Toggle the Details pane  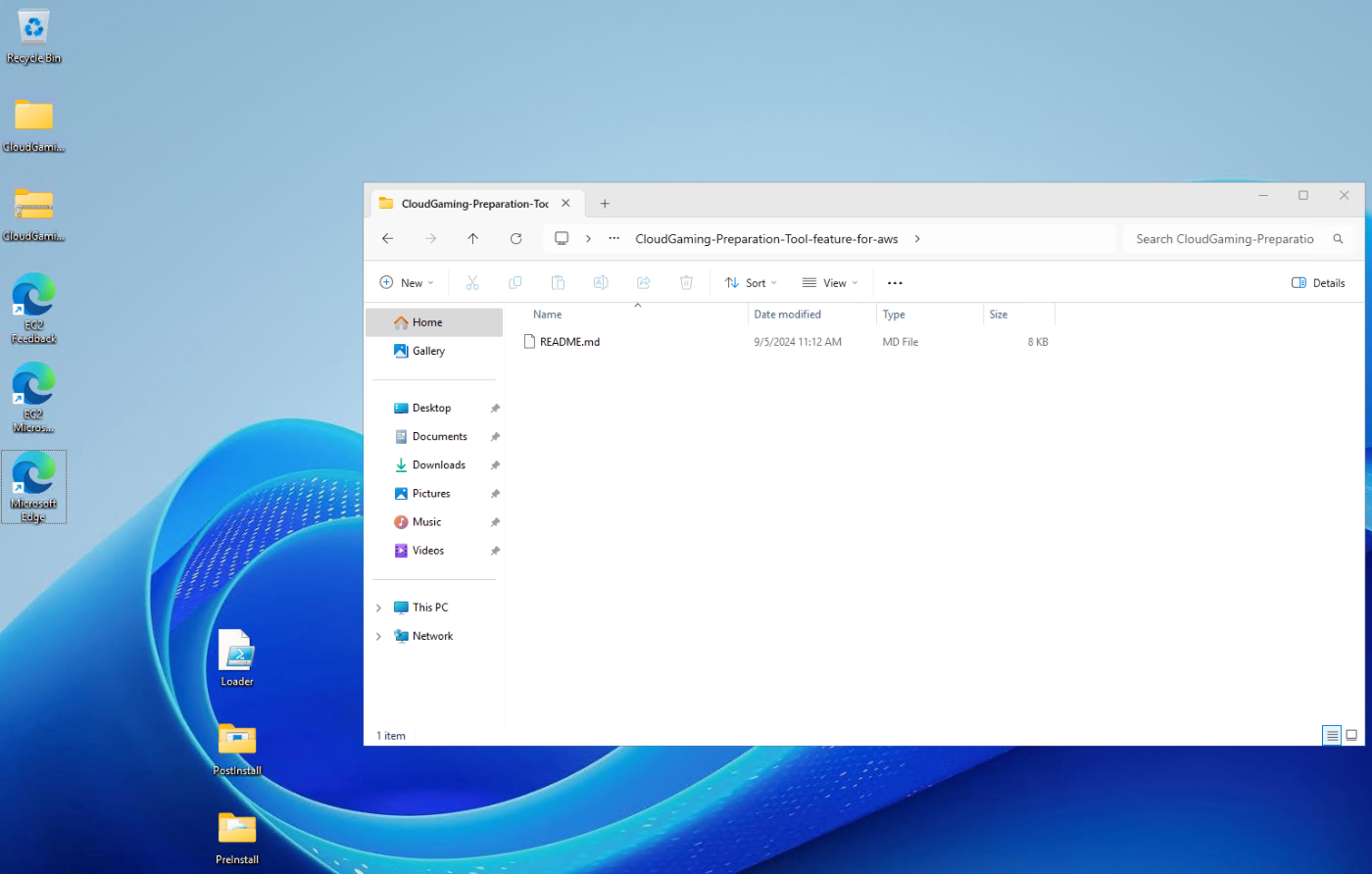[1318, 282]
